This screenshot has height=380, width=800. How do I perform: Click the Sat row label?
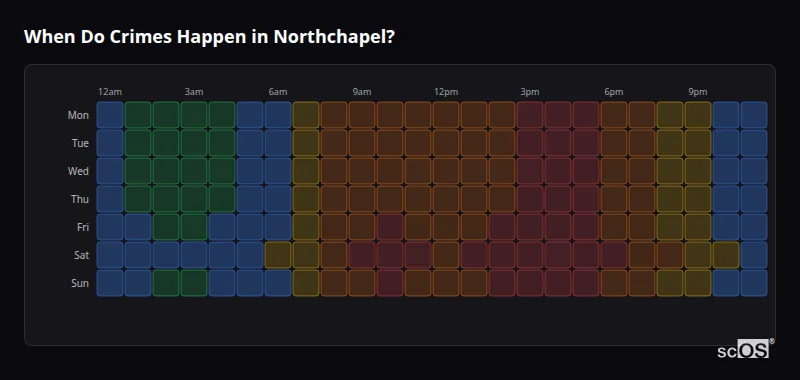point(81,255)
